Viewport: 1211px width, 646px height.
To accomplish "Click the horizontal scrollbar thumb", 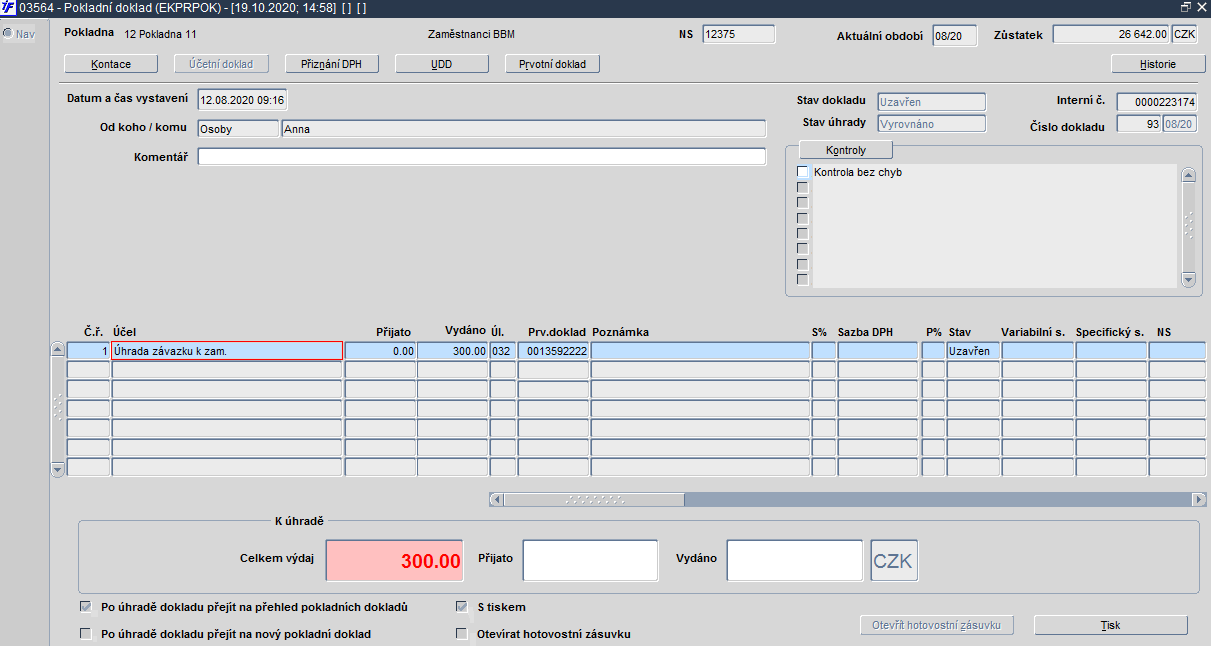I will point(595,499).
